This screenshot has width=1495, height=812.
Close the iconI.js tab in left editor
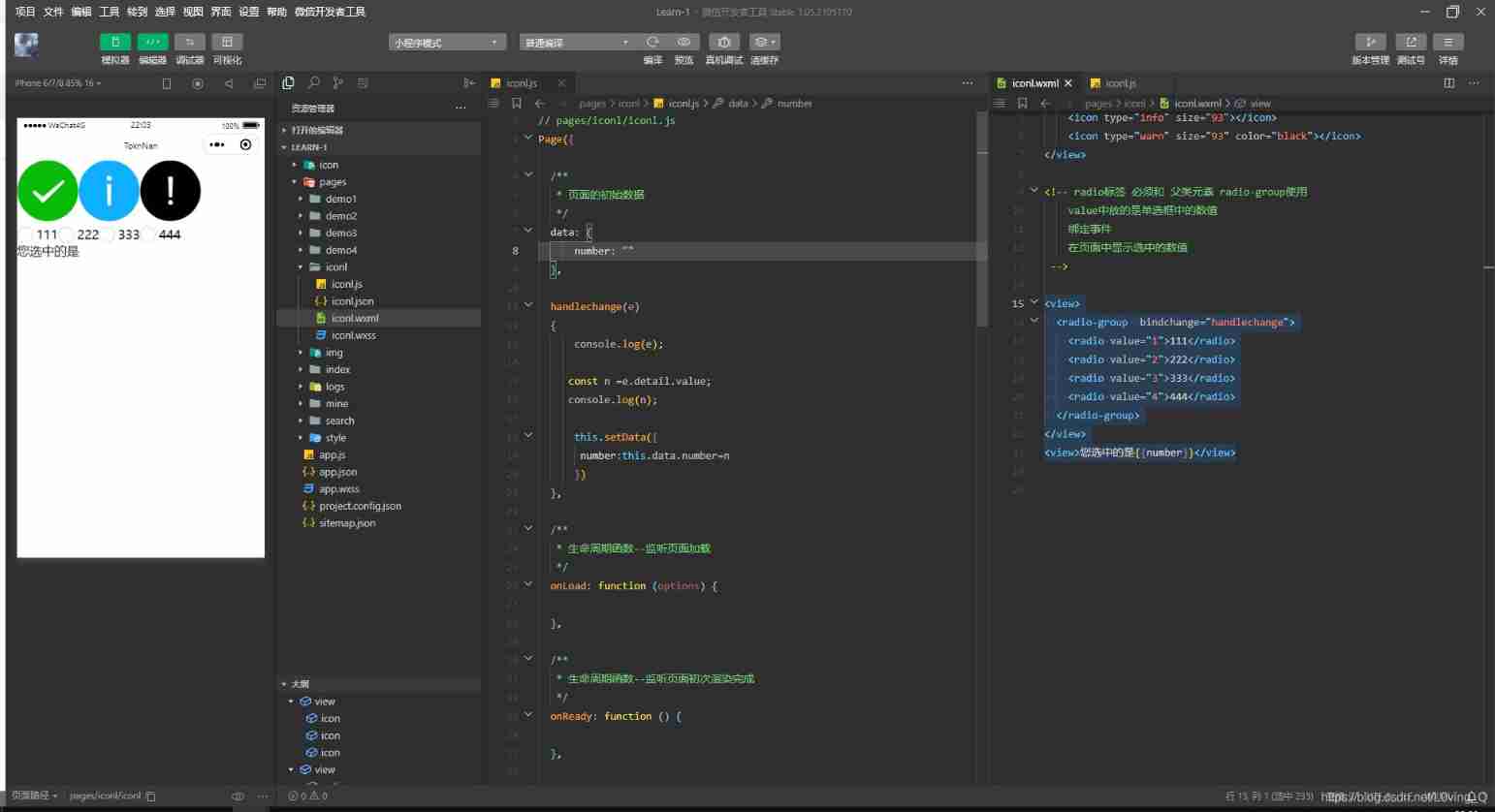(x=561, y=83)
